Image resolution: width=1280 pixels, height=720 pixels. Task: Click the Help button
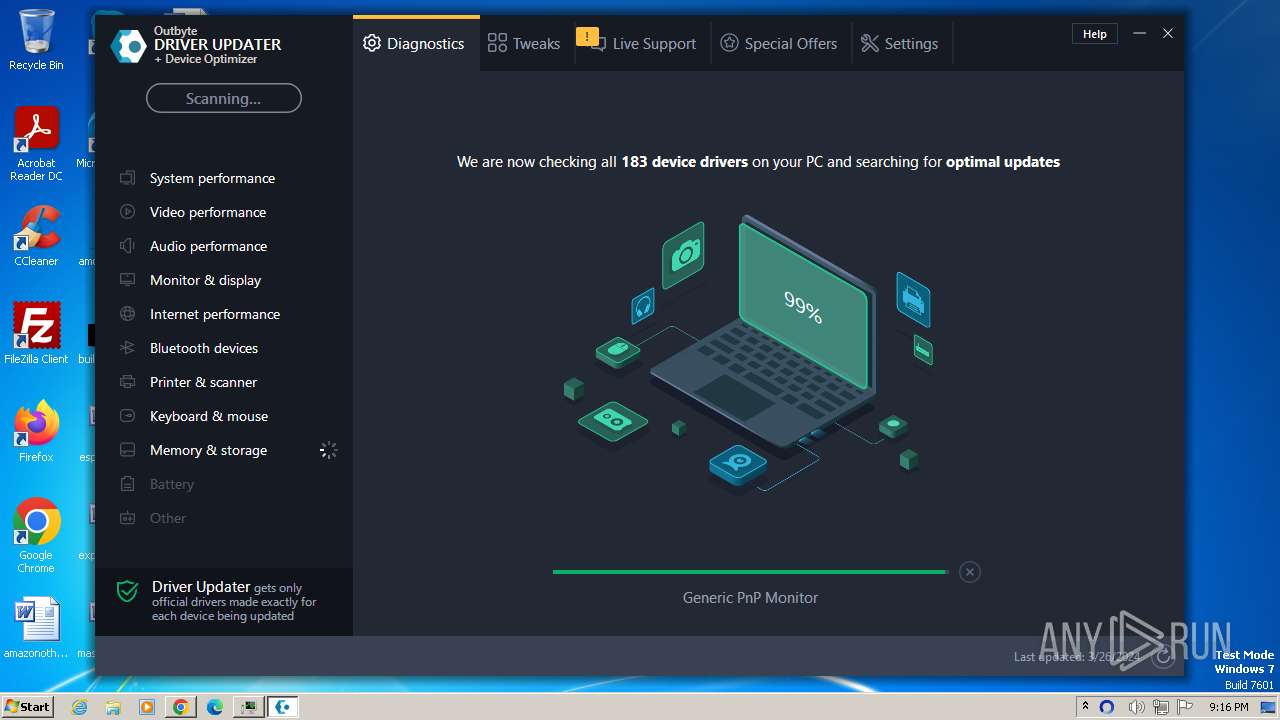(1095, 34)
